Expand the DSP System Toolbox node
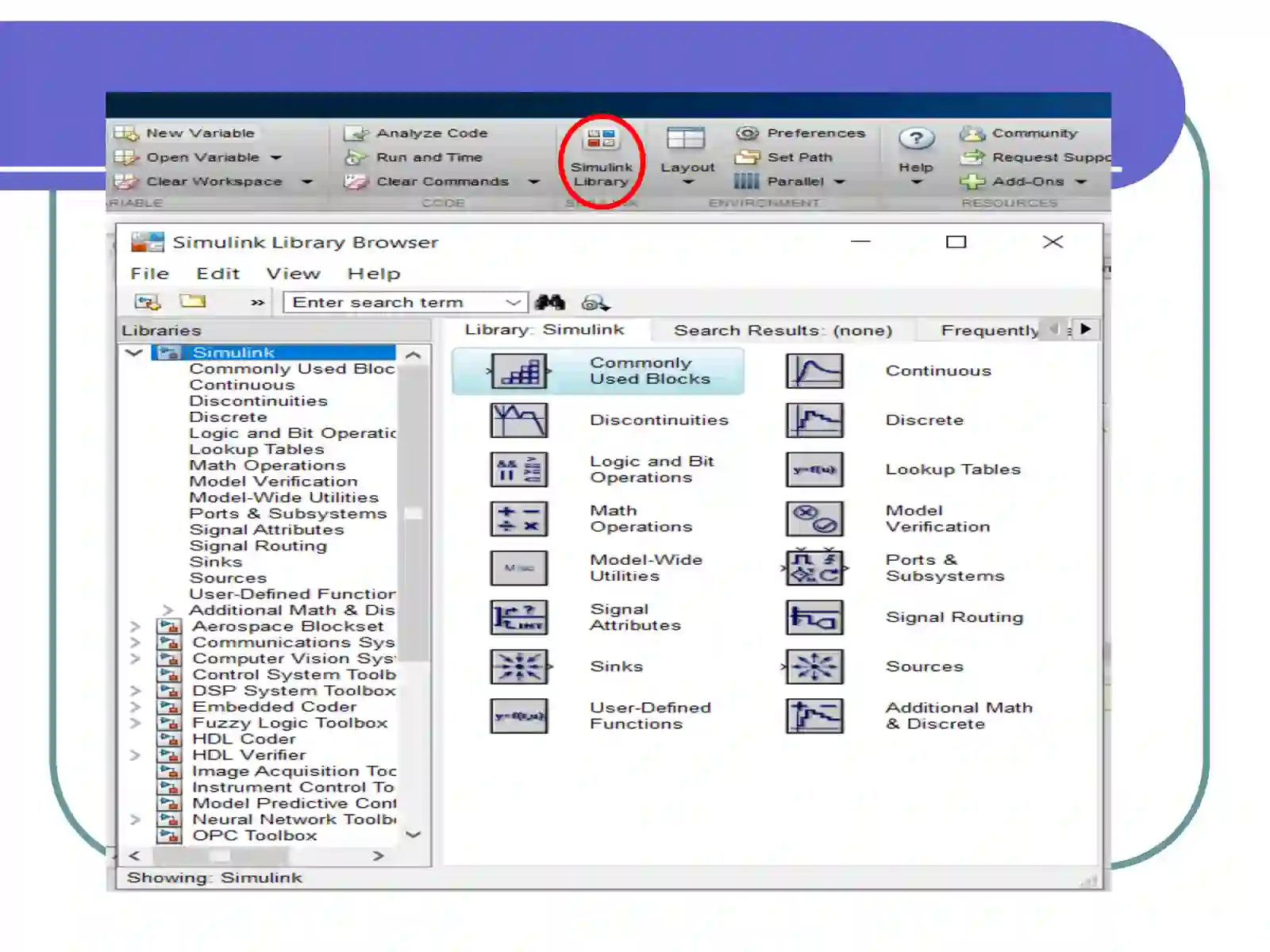This screenshot has width=1270, height=952. (x=135, y=691)
